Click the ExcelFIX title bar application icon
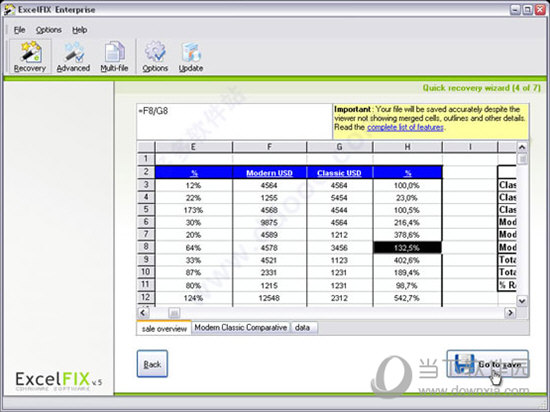550x412 pixels. [x=9, y=9]
